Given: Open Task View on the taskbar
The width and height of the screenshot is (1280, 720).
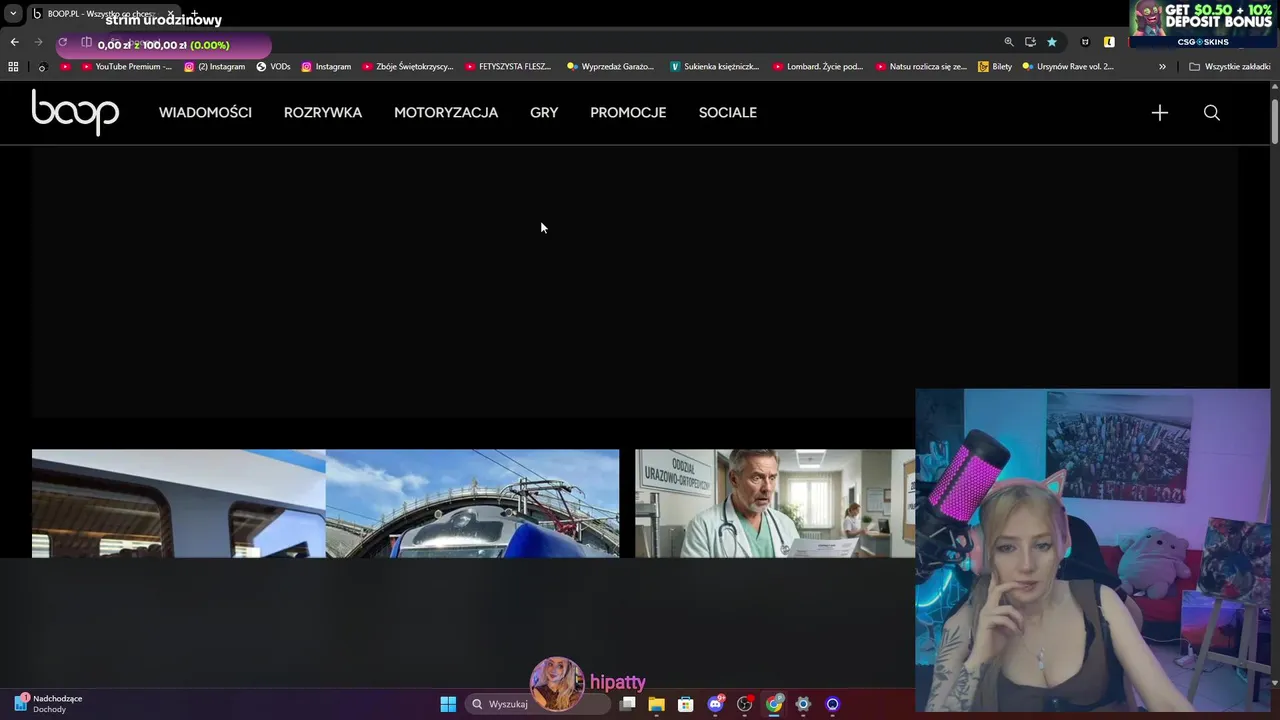Looking at the screenshot, I should 627,704.
